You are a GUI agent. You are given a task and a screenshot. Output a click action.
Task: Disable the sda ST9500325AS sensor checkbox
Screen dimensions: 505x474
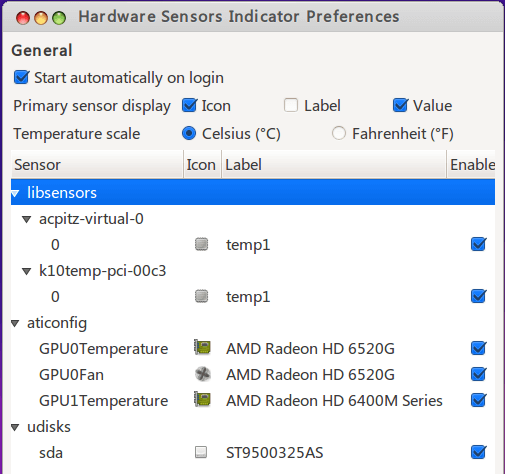tap(478, 452)
